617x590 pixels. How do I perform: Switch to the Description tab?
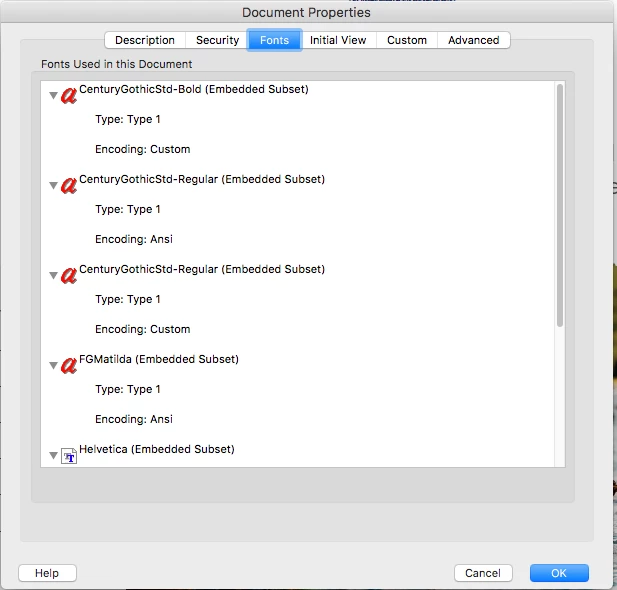click(x=145, y=40)
